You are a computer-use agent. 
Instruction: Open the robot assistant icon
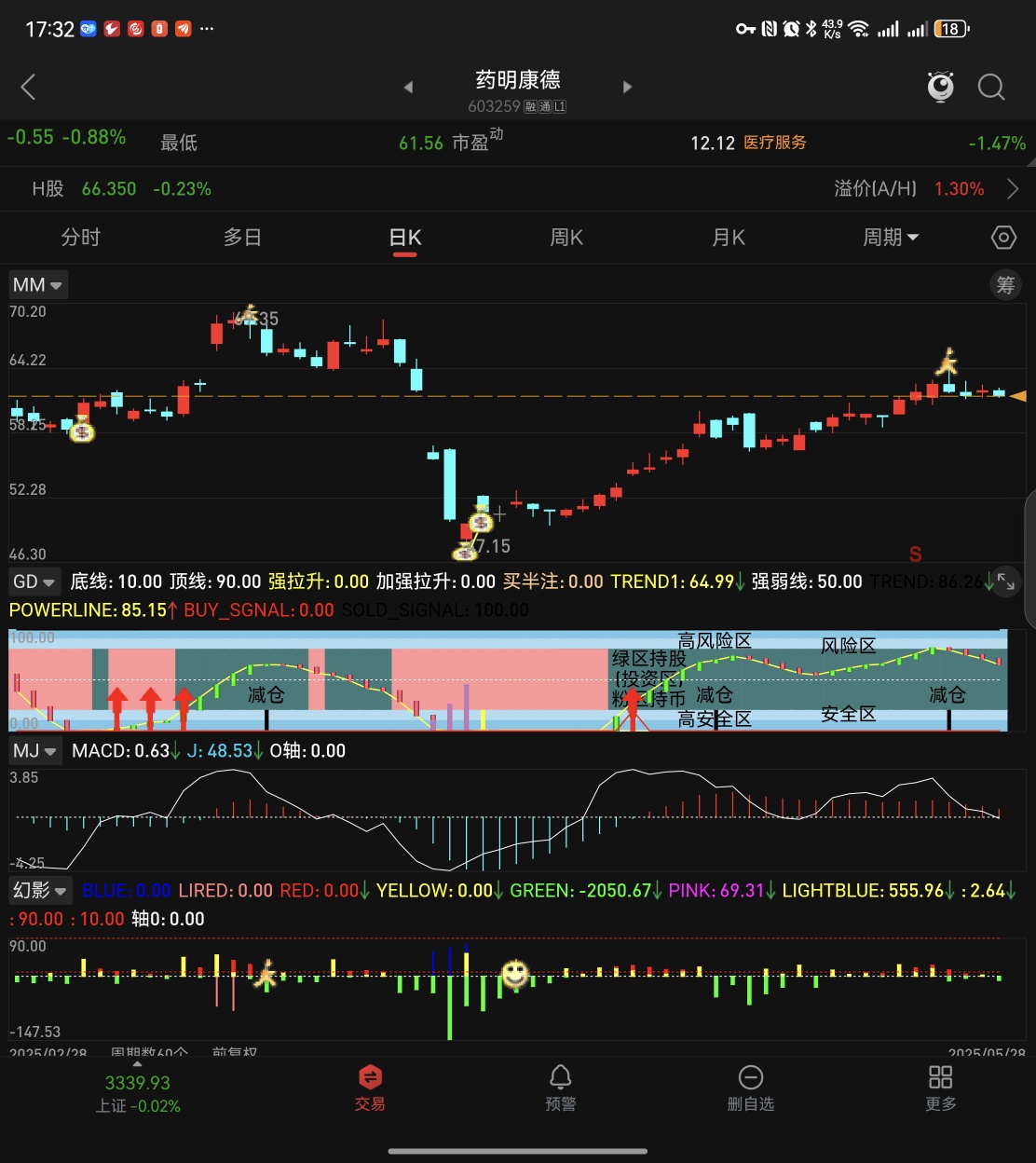point(941,87)
